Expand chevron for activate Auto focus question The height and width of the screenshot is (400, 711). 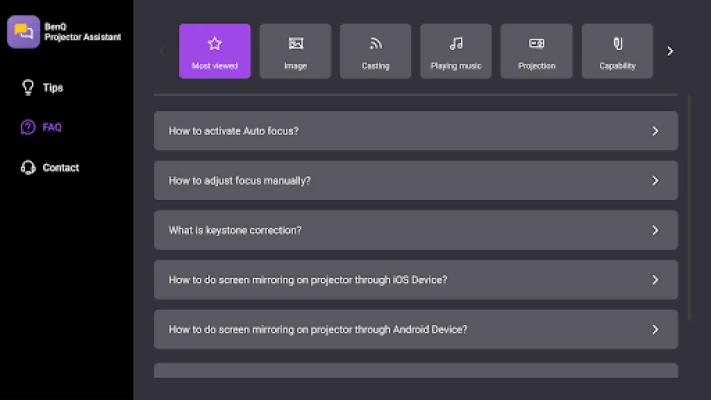(x=655, y=131)
